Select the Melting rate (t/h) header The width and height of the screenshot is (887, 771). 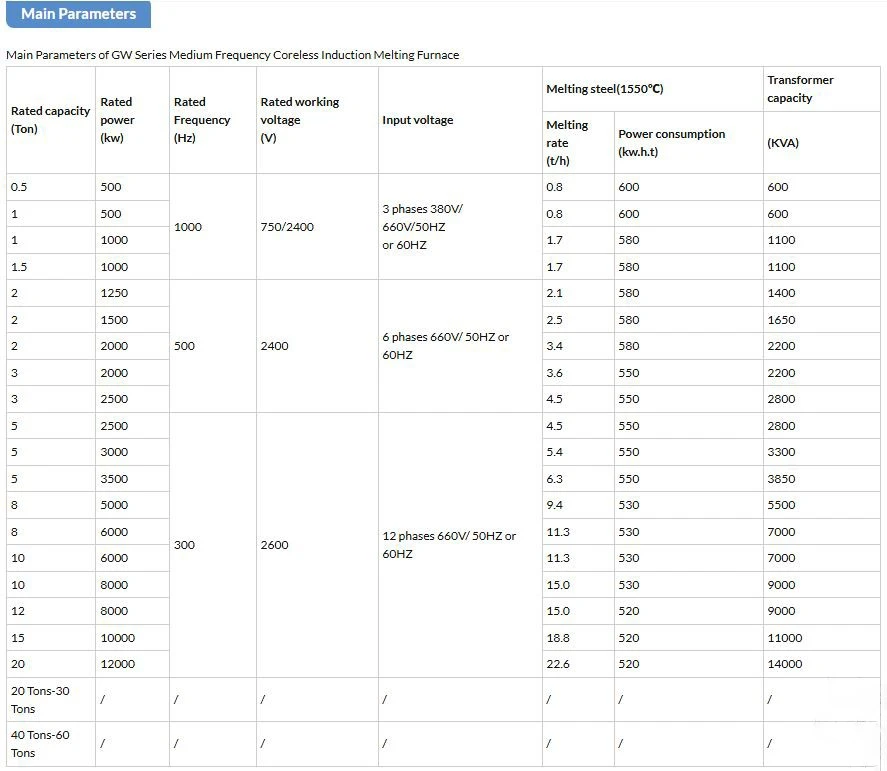tap(578, 143)
